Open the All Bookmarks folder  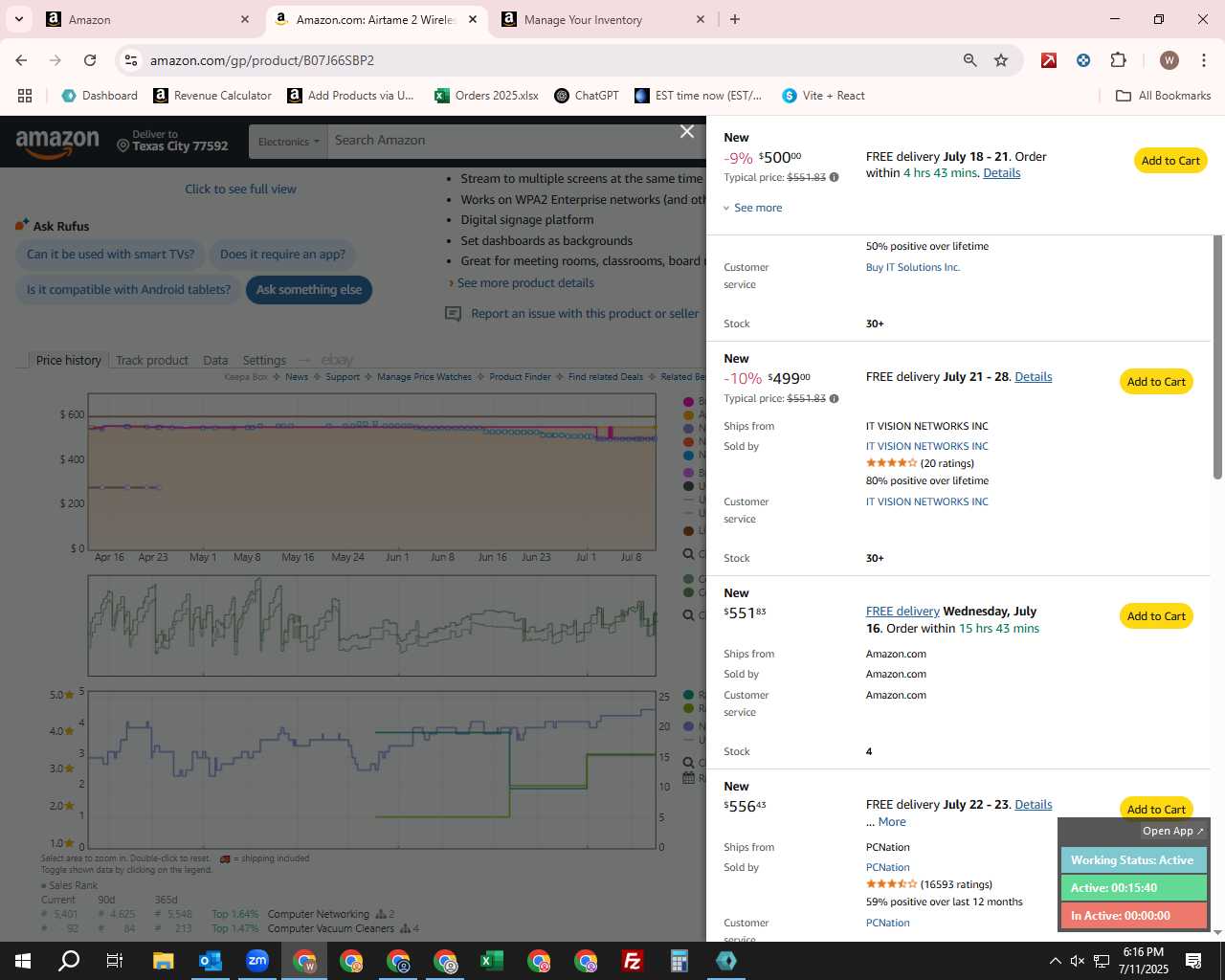pos(1164,96)
